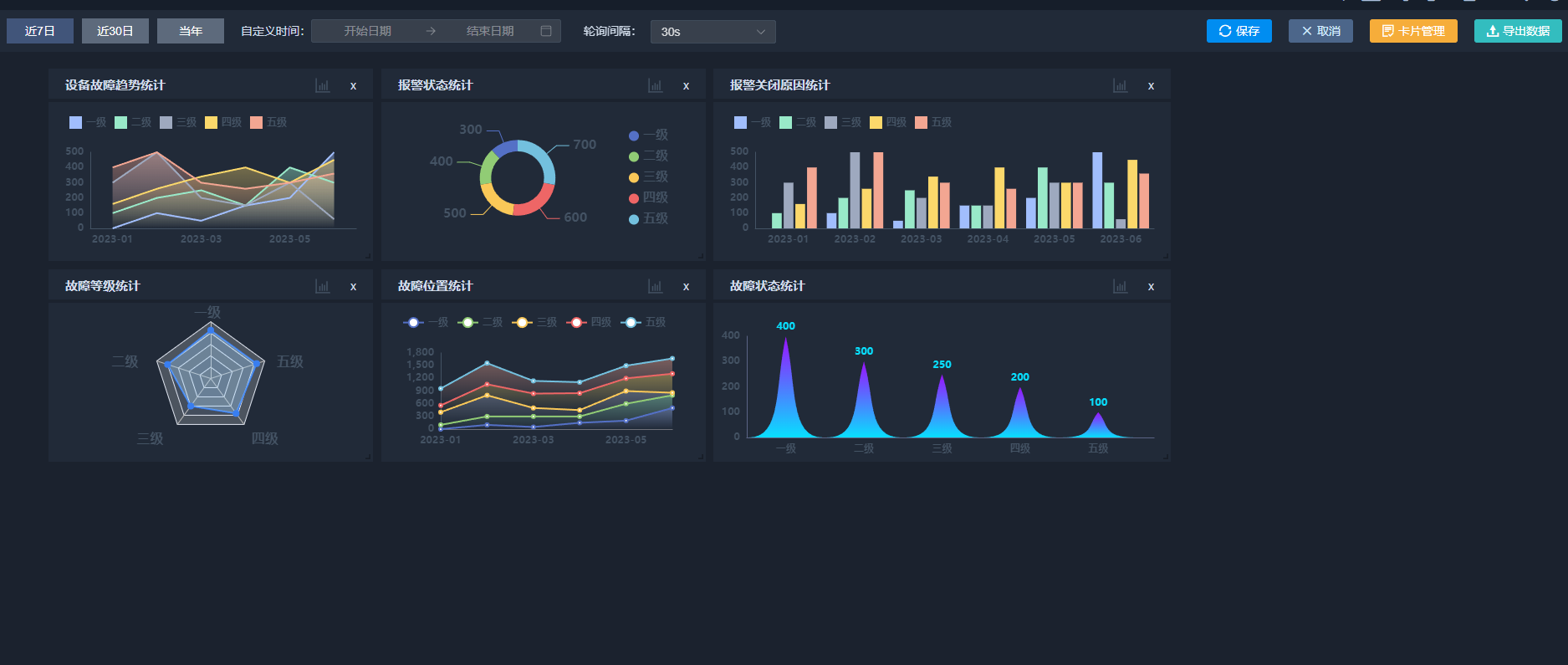This screenshot has width=1568, height=665.
Task: Toggle 四级 legend in 设备故障趋势统计 chart
Action: point(223,122)
